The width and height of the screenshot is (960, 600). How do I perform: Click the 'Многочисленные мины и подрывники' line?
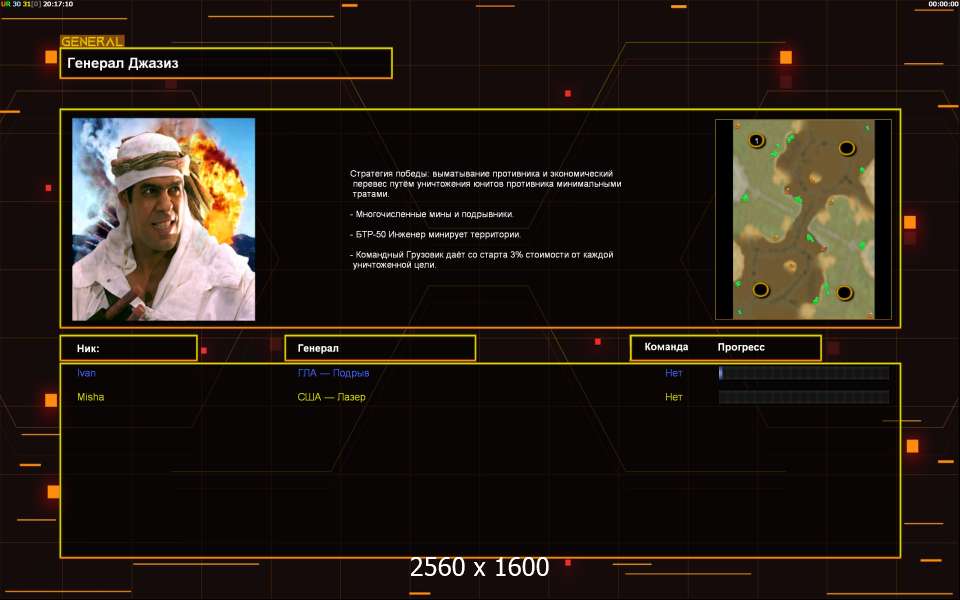[432, 214]
